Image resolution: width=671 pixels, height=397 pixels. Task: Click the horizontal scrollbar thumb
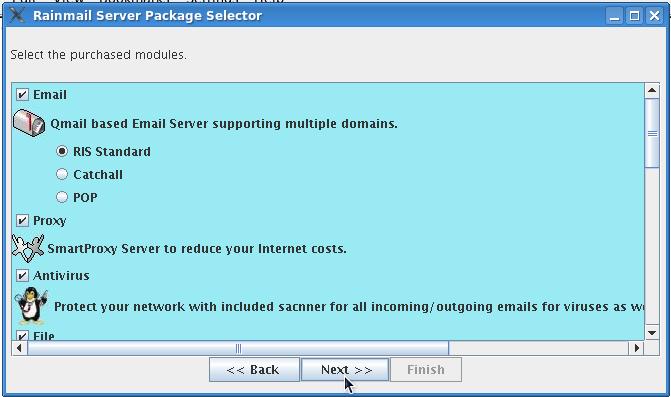(x=238, y=348)
